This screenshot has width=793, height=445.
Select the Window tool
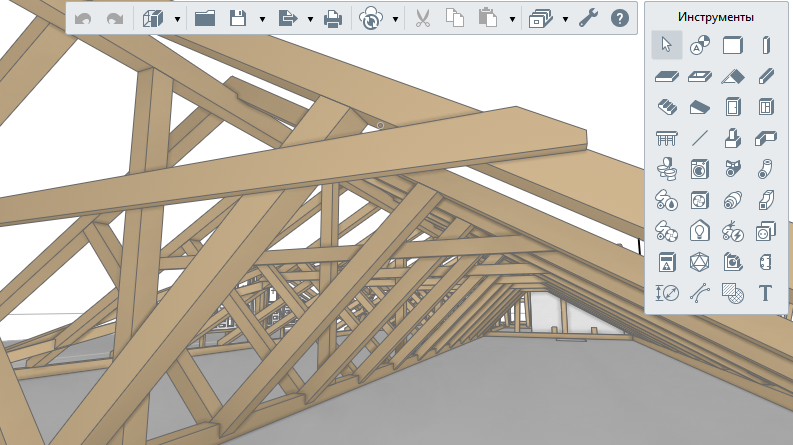(x=766, y=107)
